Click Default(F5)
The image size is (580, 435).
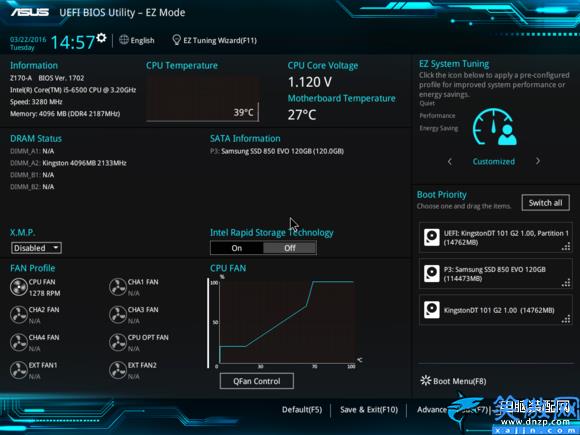coord(302,410)
